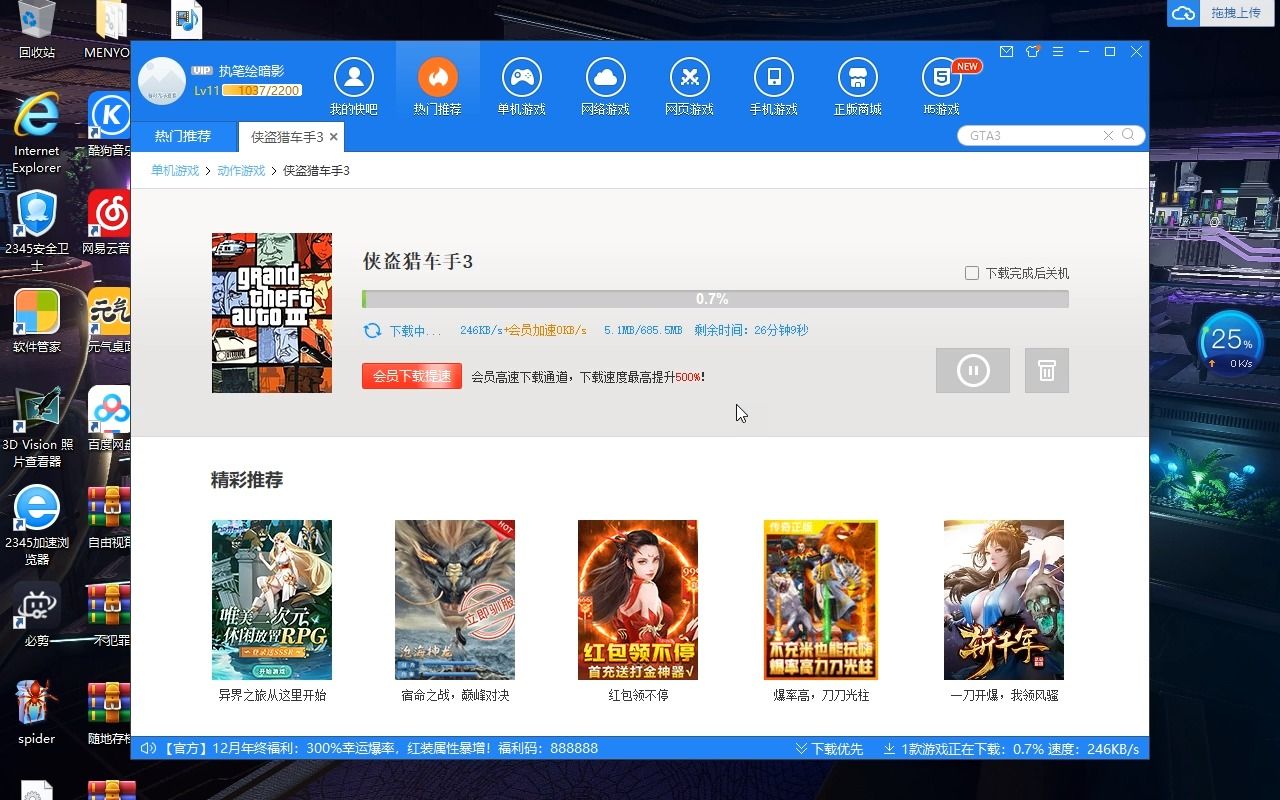Click 会员下载提速 red button

[412, 376]
